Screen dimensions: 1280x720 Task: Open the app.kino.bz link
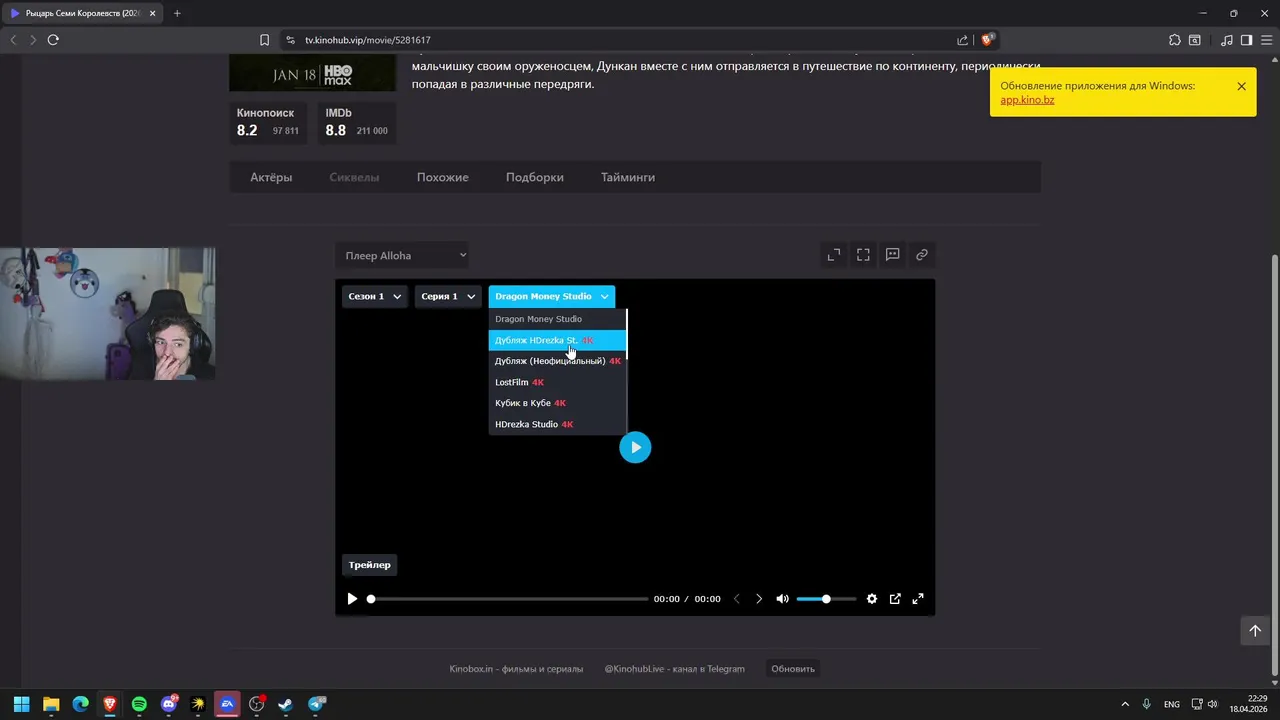[x=1027, y=100]
